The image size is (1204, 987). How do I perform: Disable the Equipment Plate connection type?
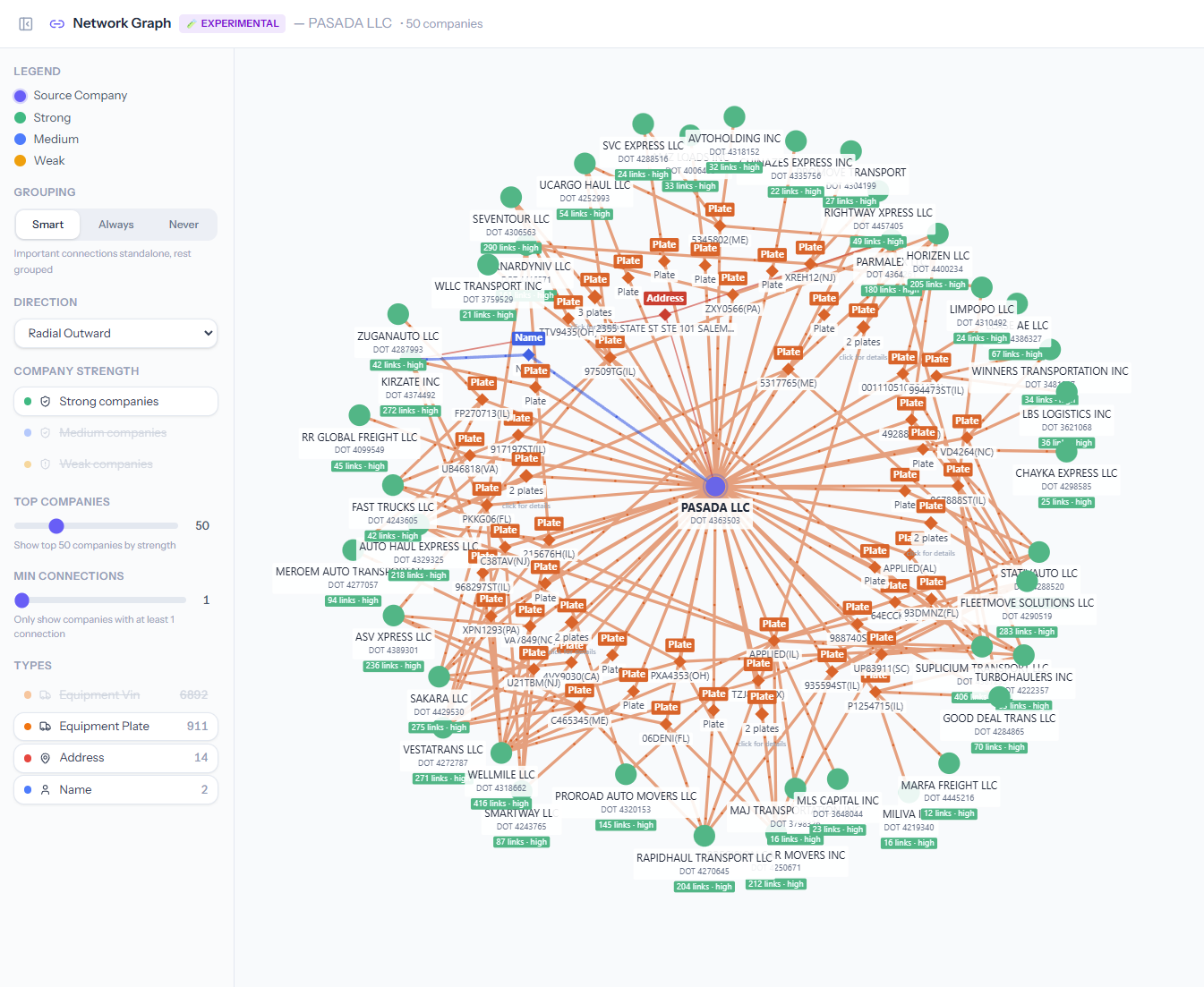tap(115, 726)
